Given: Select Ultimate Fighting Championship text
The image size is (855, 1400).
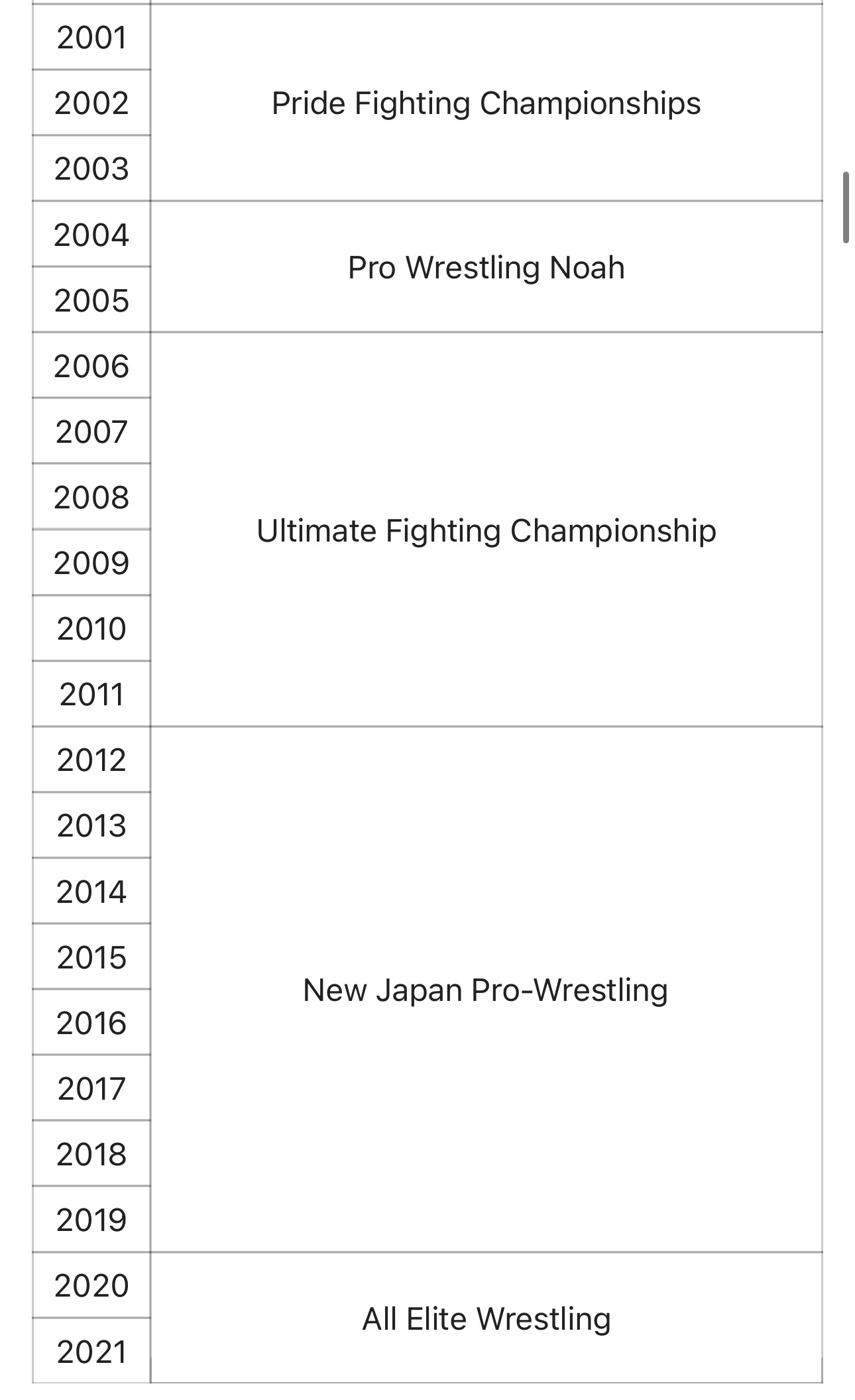Looking at the screenshot, I should coord(486,531).
